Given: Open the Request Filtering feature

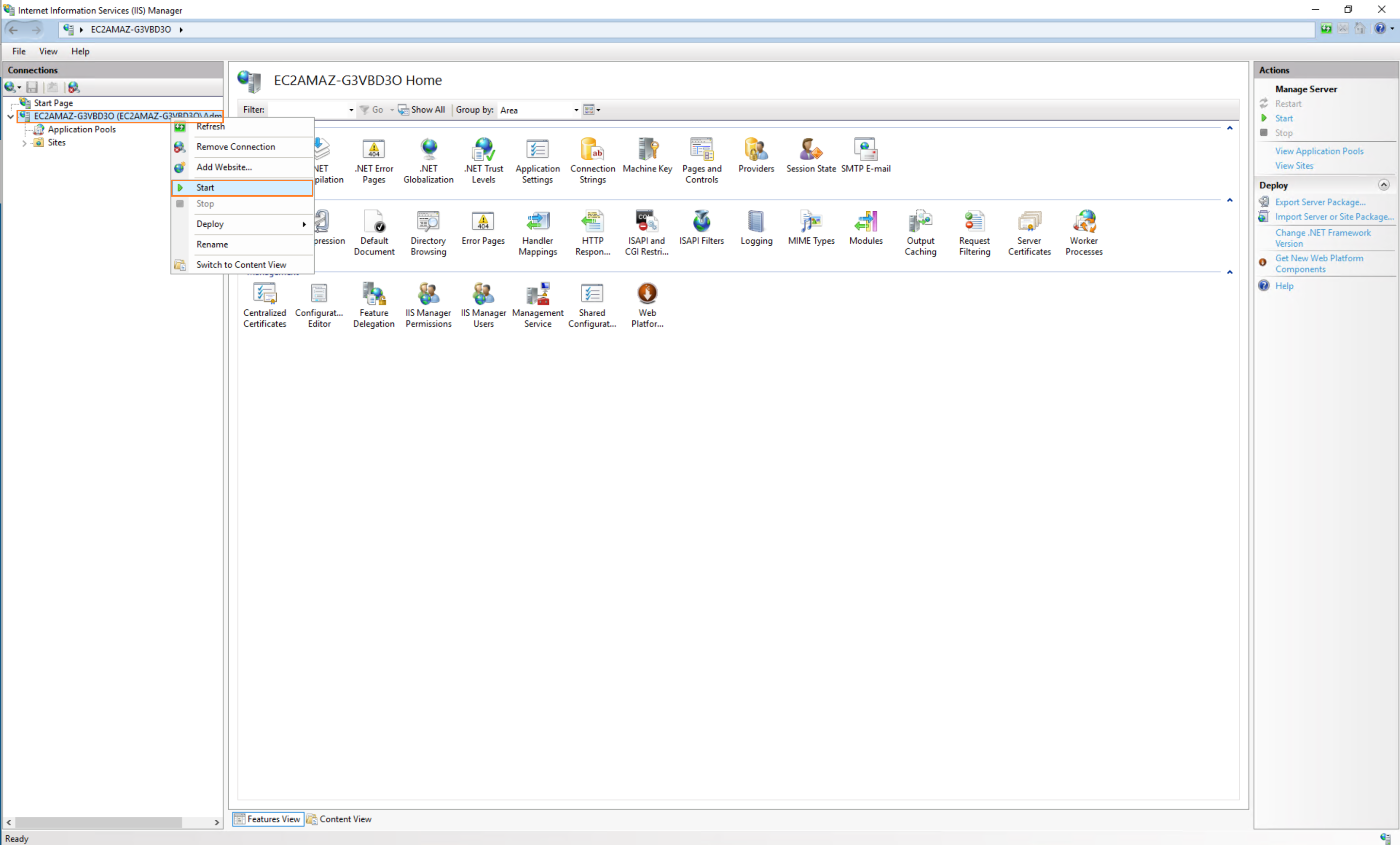Looking at the screenshot, I should pos(975,233).
